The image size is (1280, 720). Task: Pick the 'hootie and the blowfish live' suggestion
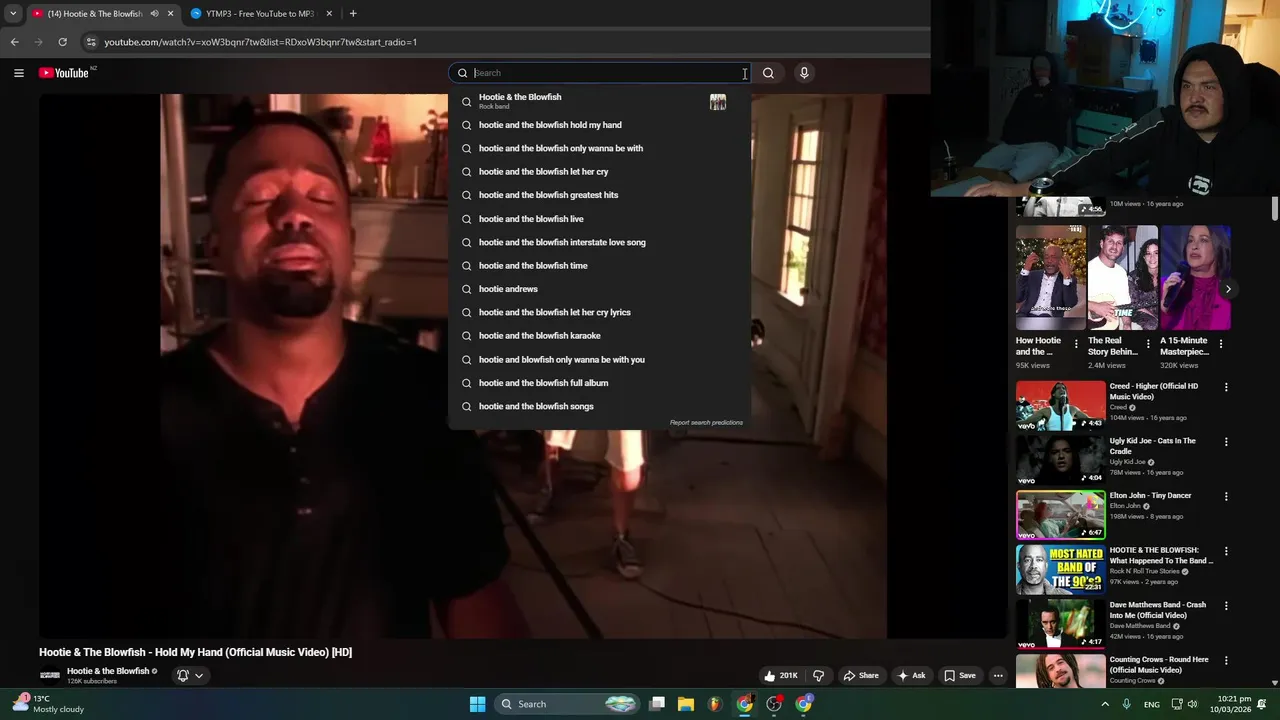(x=599, y=219)
